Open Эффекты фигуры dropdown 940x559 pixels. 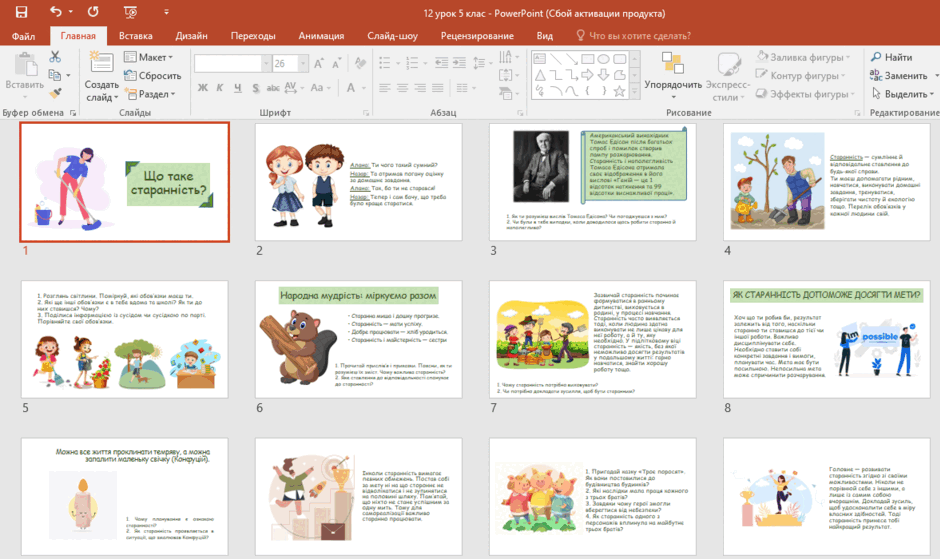tap(805, 94)
